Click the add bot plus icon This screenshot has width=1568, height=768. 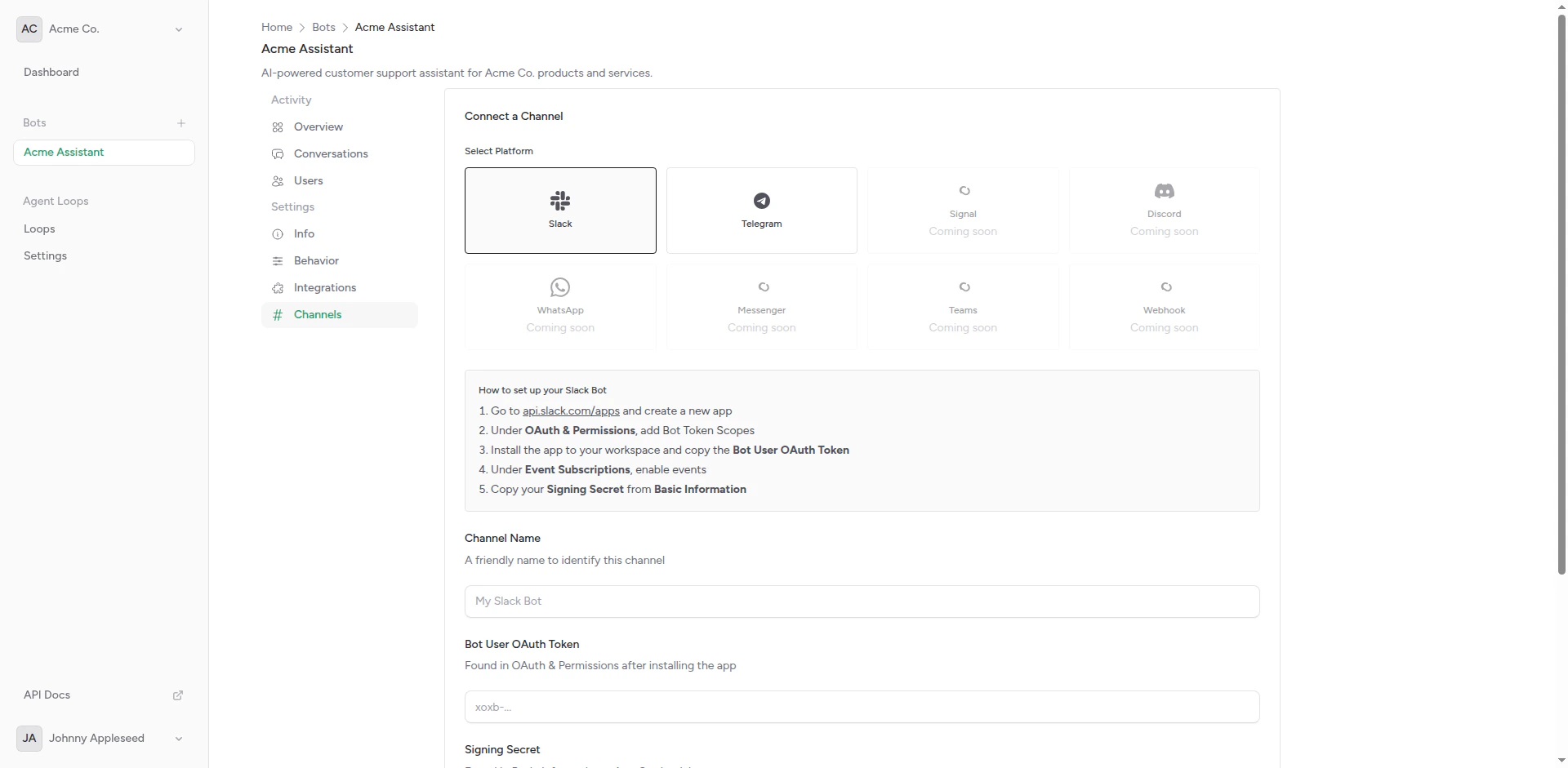coord(180,123)
